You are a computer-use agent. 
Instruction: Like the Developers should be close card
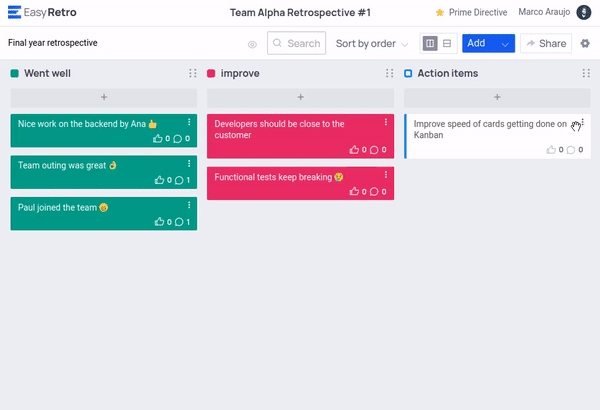(x=355, y=150)
